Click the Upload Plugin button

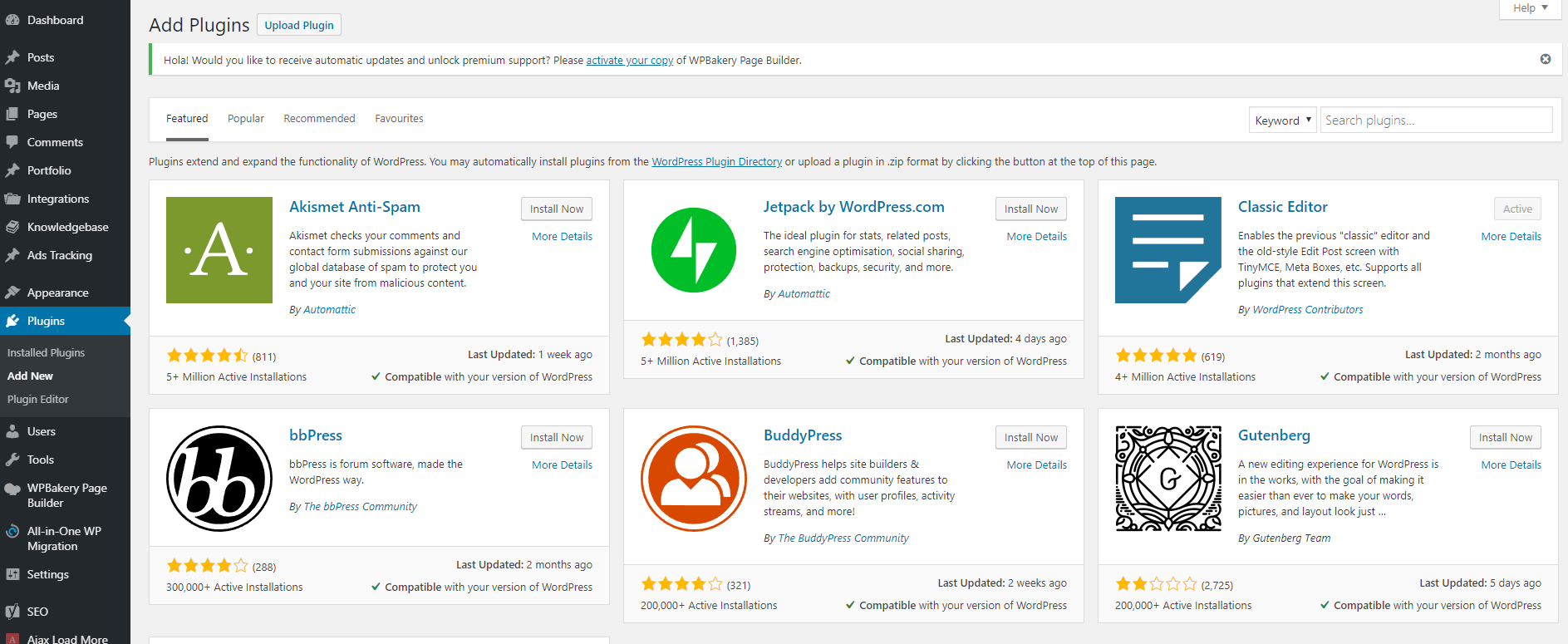coord(299,25)
